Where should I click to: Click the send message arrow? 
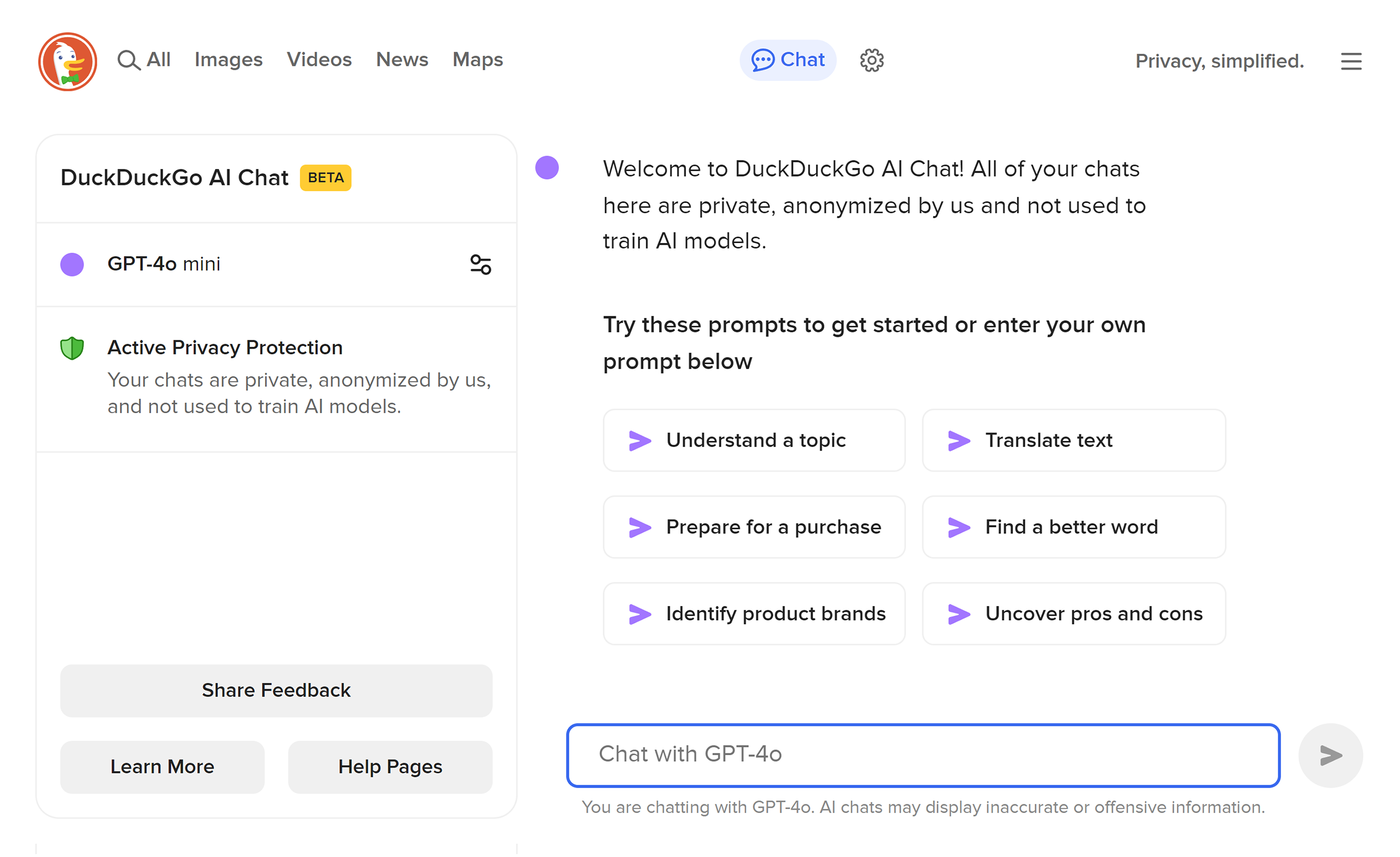point(1329,755)
